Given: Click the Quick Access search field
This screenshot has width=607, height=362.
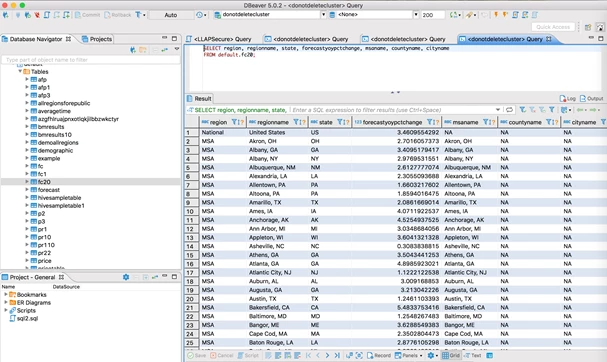Looking at the screenshot, I should click(x=553, y=27).
